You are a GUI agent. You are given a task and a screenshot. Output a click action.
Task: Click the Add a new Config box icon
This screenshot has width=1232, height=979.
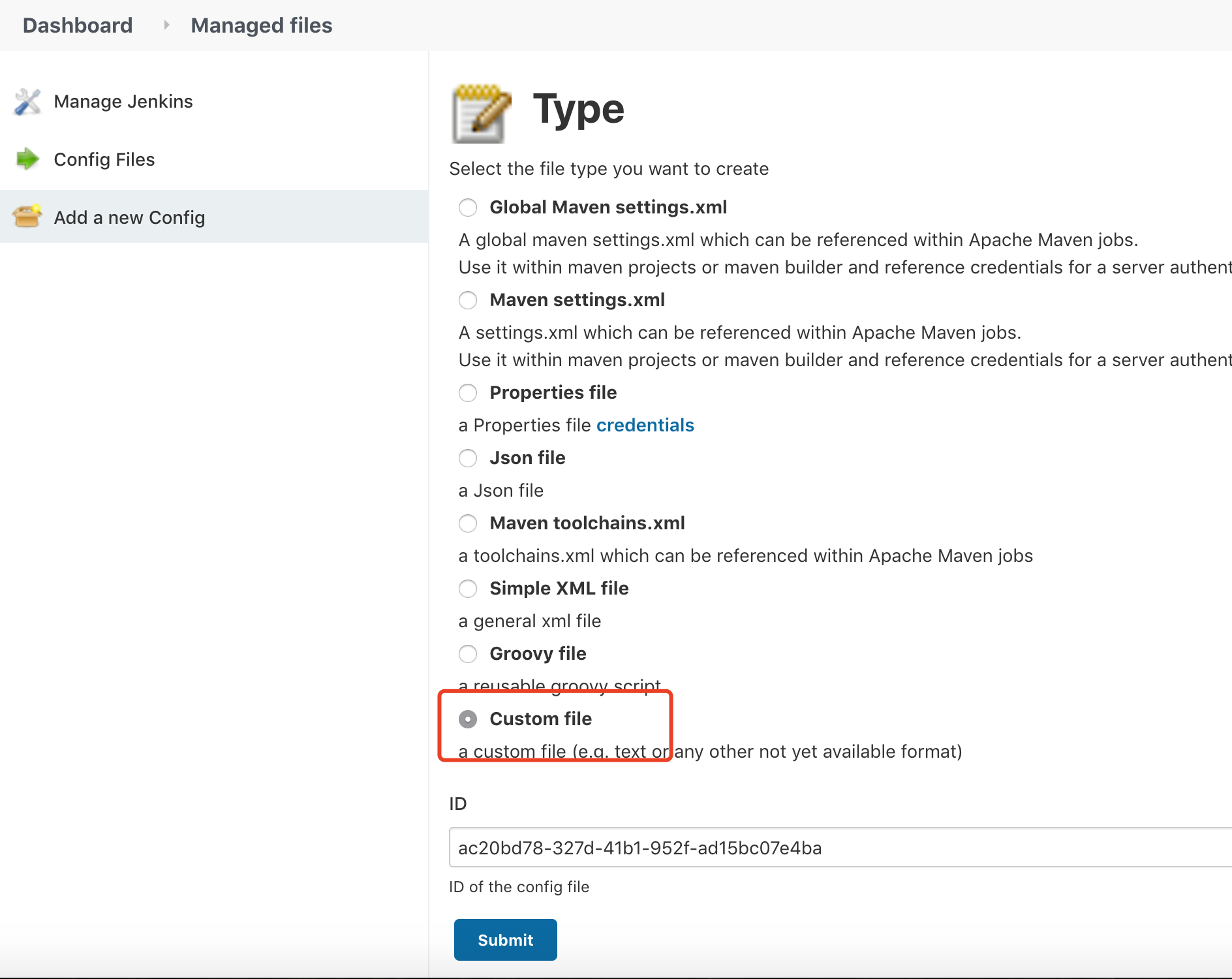pyautogui.click(x=27, y=216)
